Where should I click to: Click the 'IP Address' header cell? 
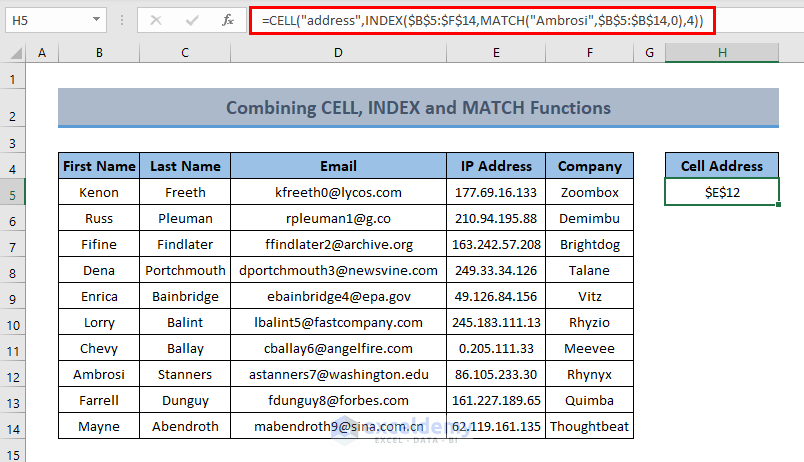pos(496,166)
